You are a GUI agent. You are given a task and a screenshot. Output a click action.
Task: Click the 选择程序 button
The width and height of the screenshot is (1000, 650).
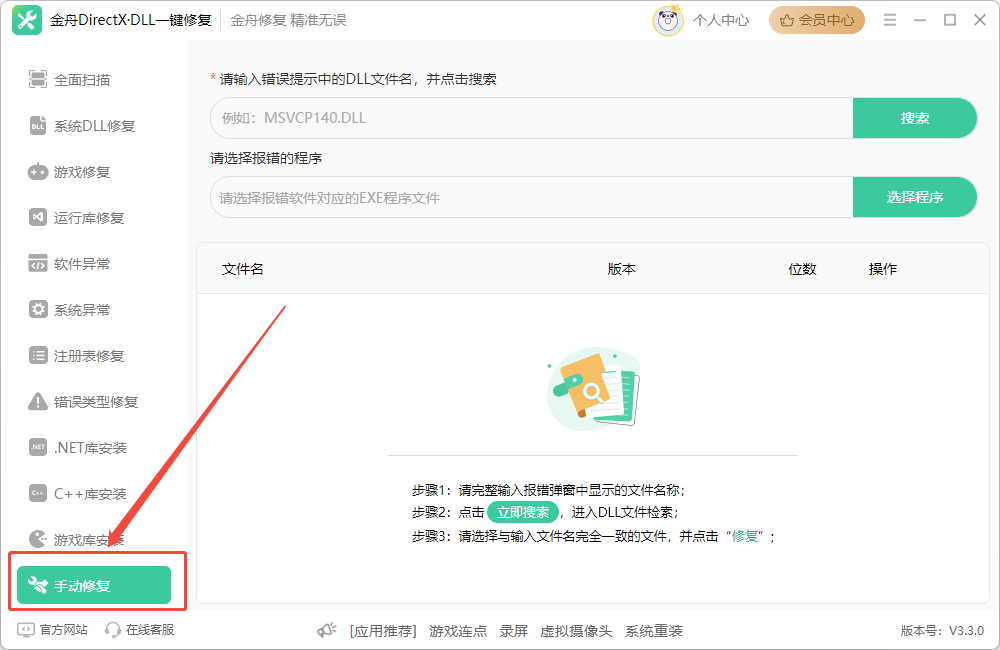915,197
